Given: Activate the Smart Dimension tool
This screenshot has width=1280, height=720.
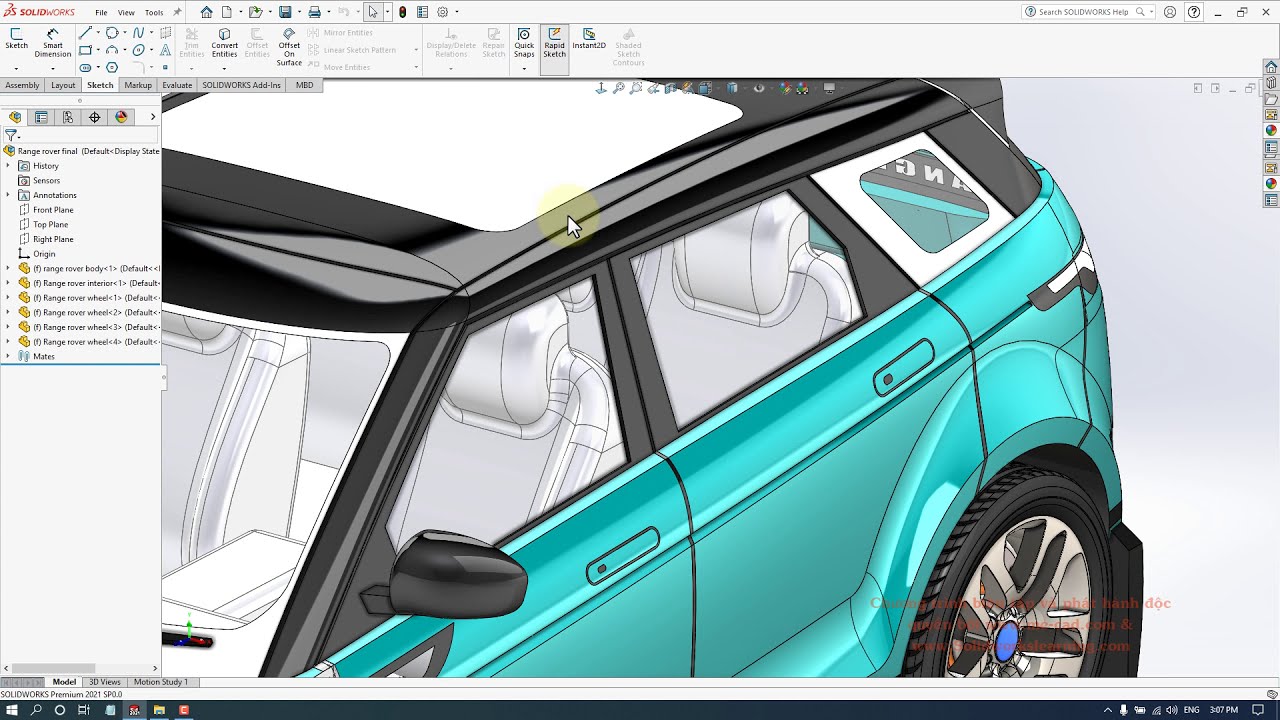Looking at the screenshot, I should (53, 42).
